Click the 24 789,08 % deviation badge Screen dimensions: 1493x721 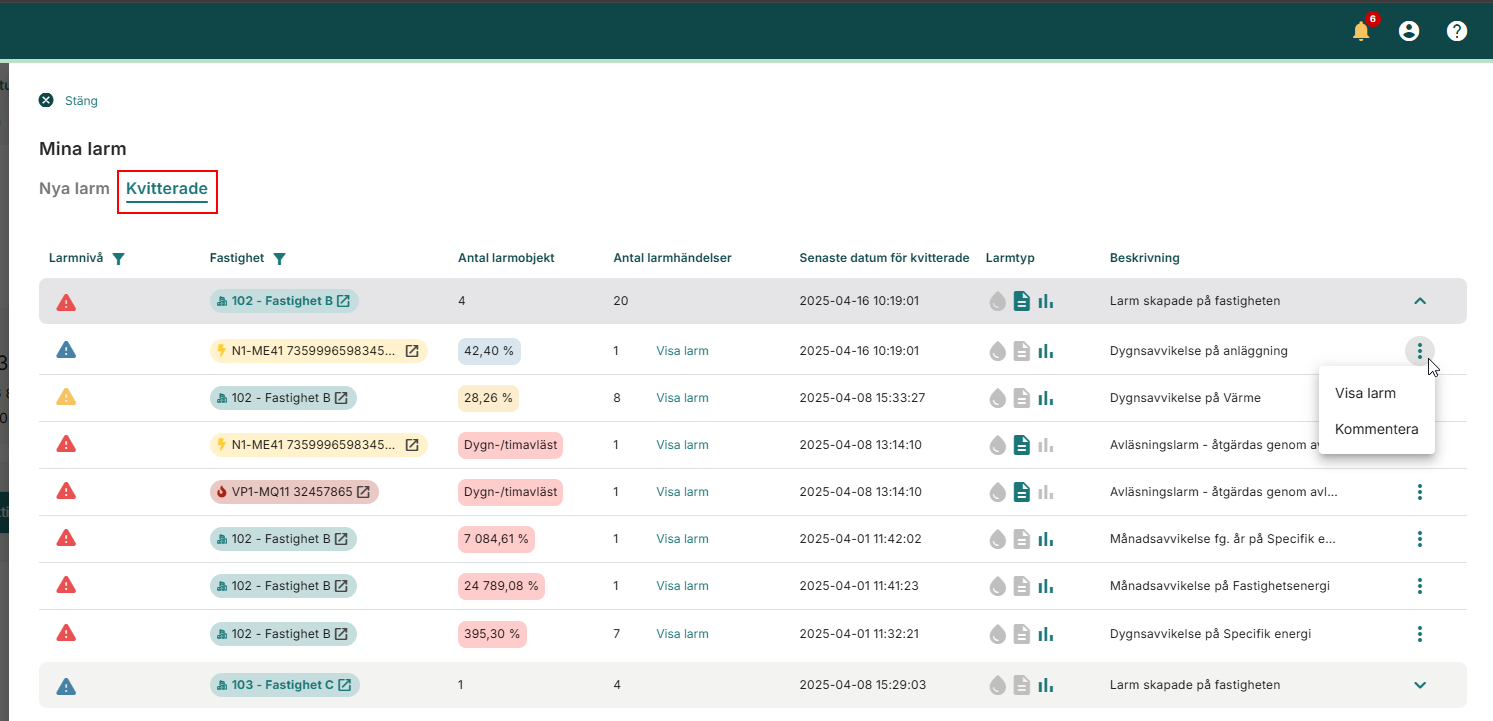point(501,586)
